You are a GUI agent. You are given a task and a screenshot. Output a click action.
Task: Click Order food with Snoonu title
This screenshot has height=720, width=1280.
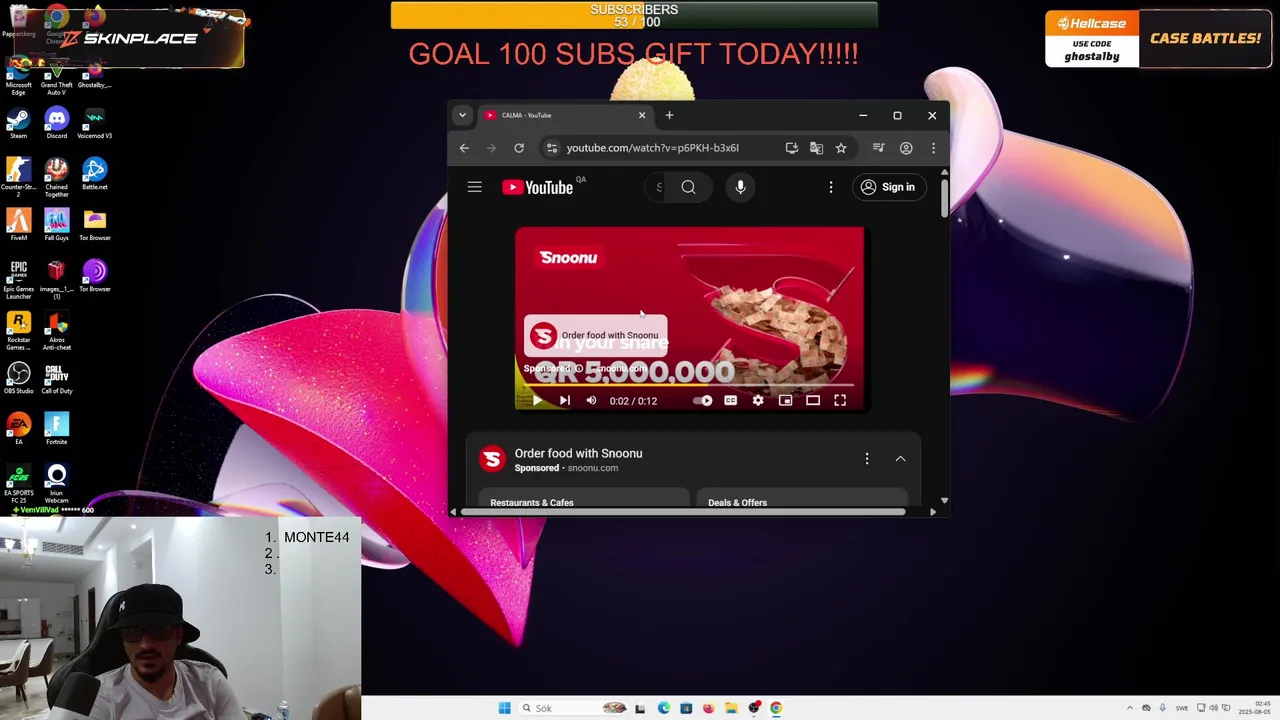pos(578,453)
